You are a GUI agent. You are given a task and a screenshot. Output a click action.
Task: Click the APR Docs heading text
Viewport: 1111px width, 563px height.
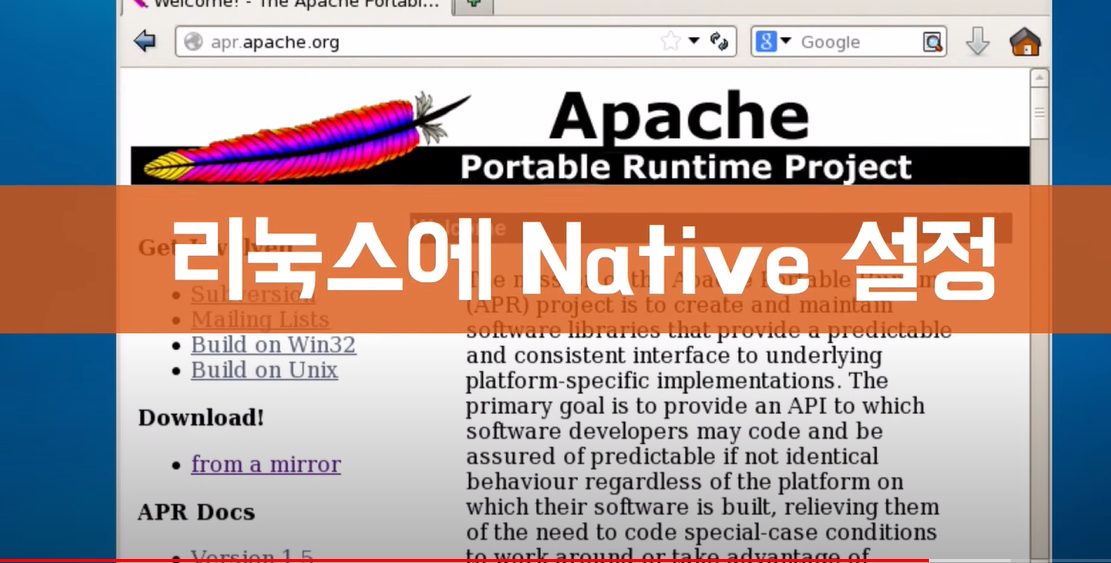(x=196, y=512)
